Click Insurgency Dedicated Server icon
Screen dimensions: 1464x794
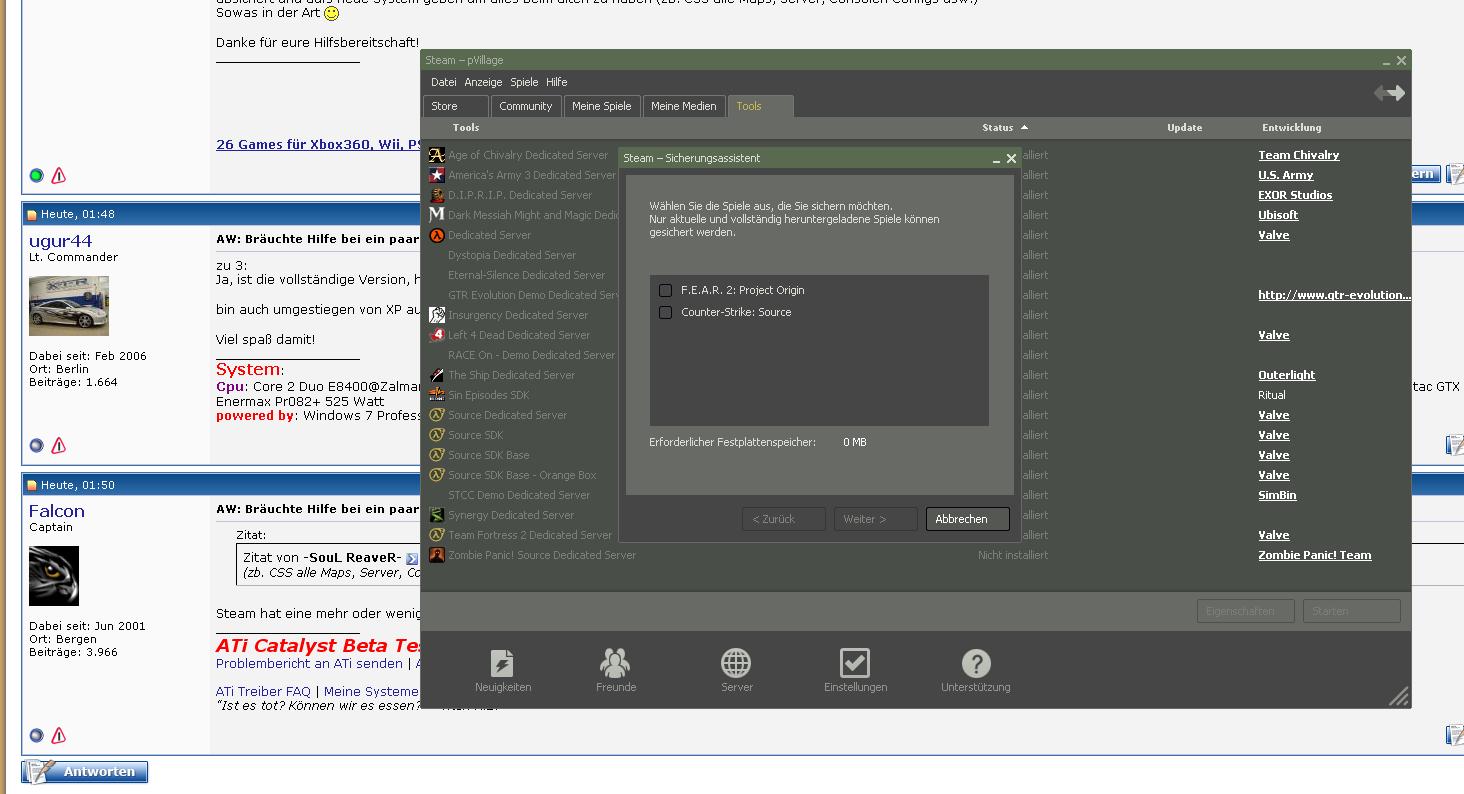coord(437,315)
